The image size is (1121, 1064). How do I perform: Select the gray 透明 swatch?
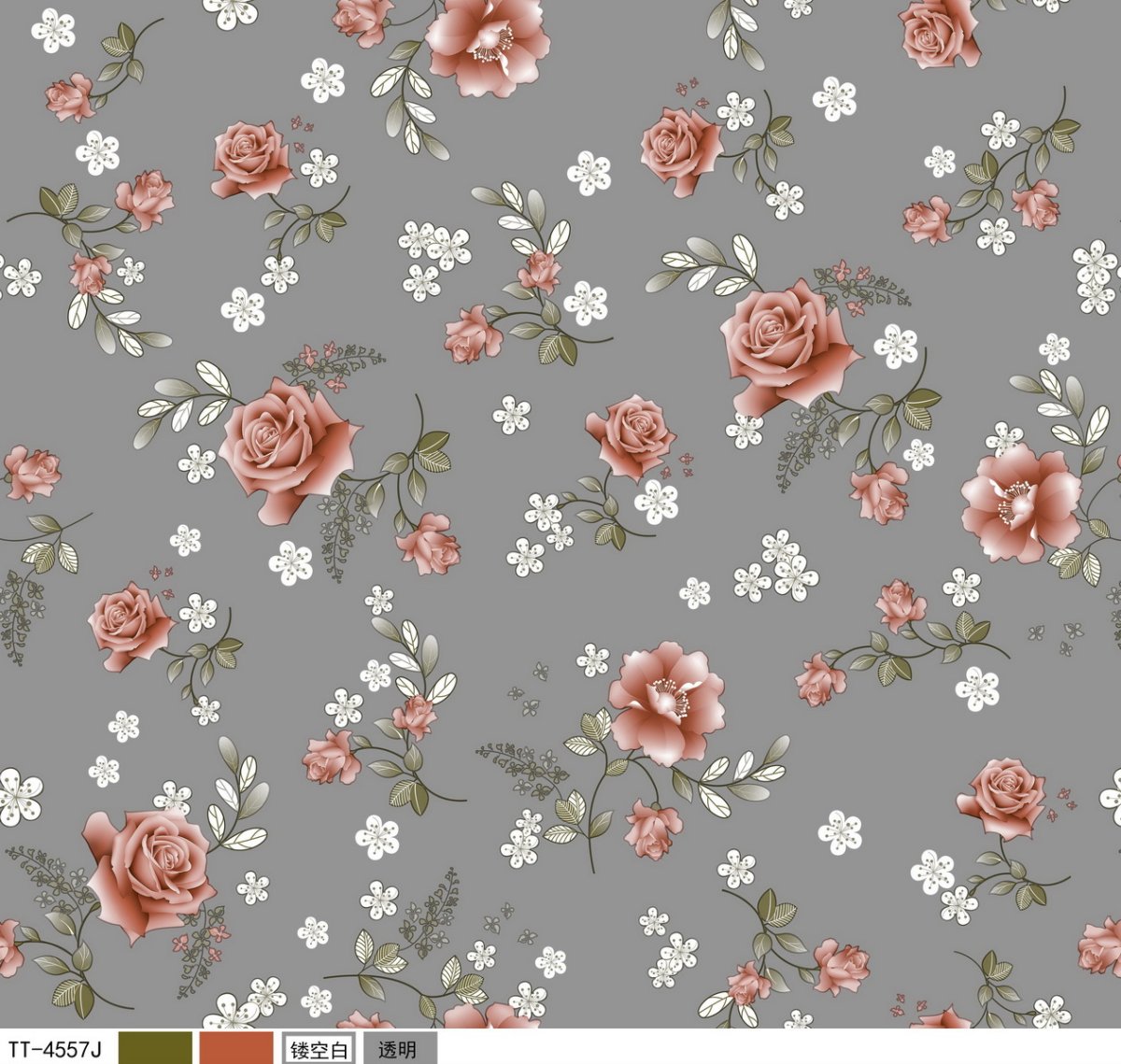pos(399,1048)
